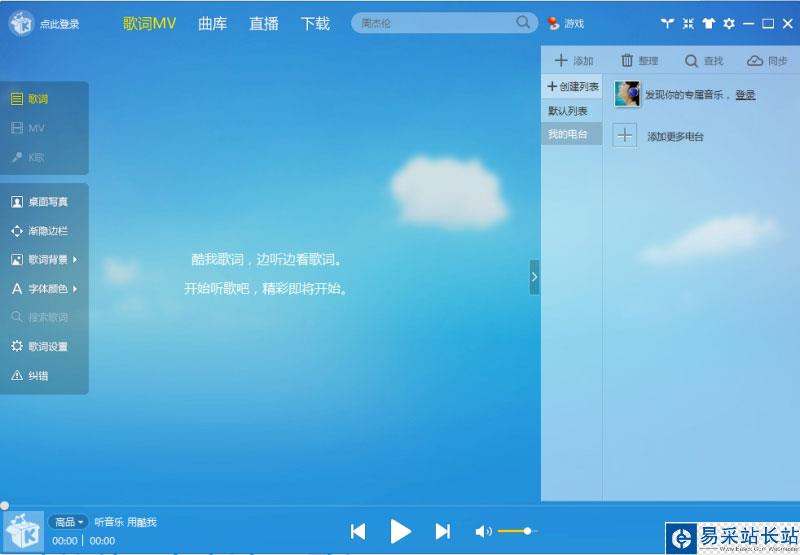Click 添加更多电台 text
The width and height of the screenshot is (800, 555).
675,136
